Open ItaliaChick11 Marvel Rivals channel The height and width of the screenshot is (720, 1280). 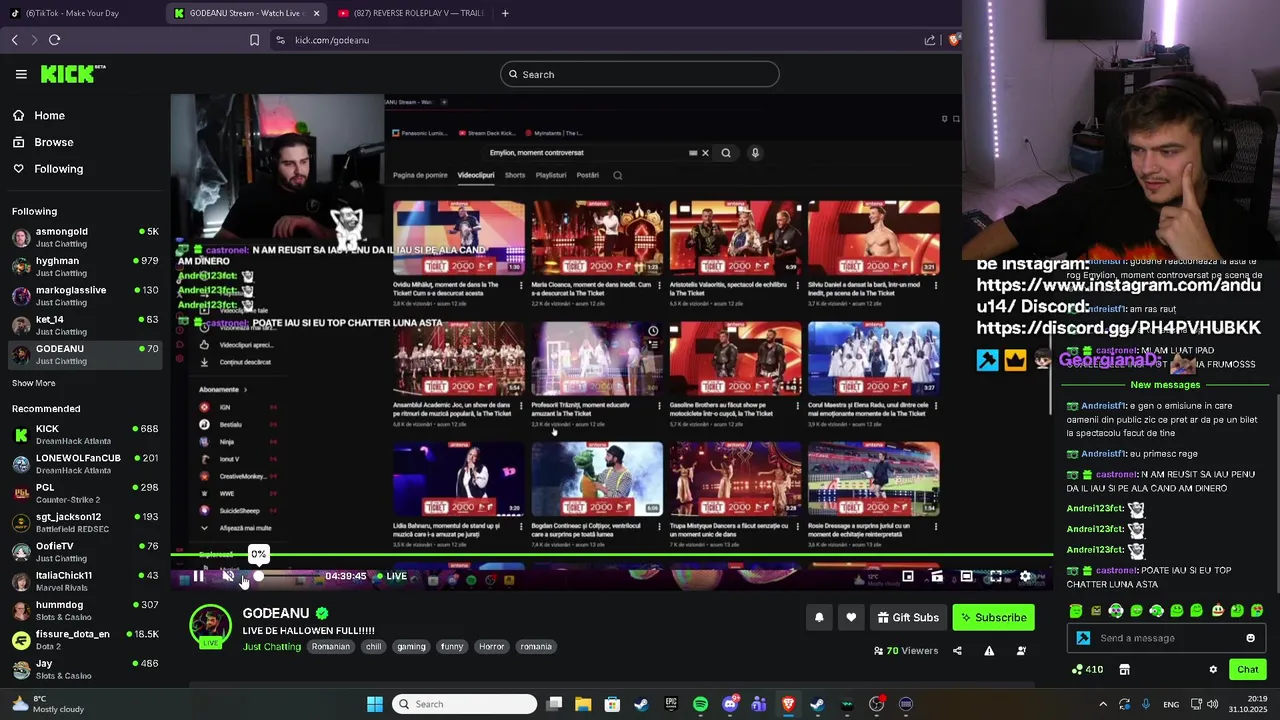(x=85, y=581)
